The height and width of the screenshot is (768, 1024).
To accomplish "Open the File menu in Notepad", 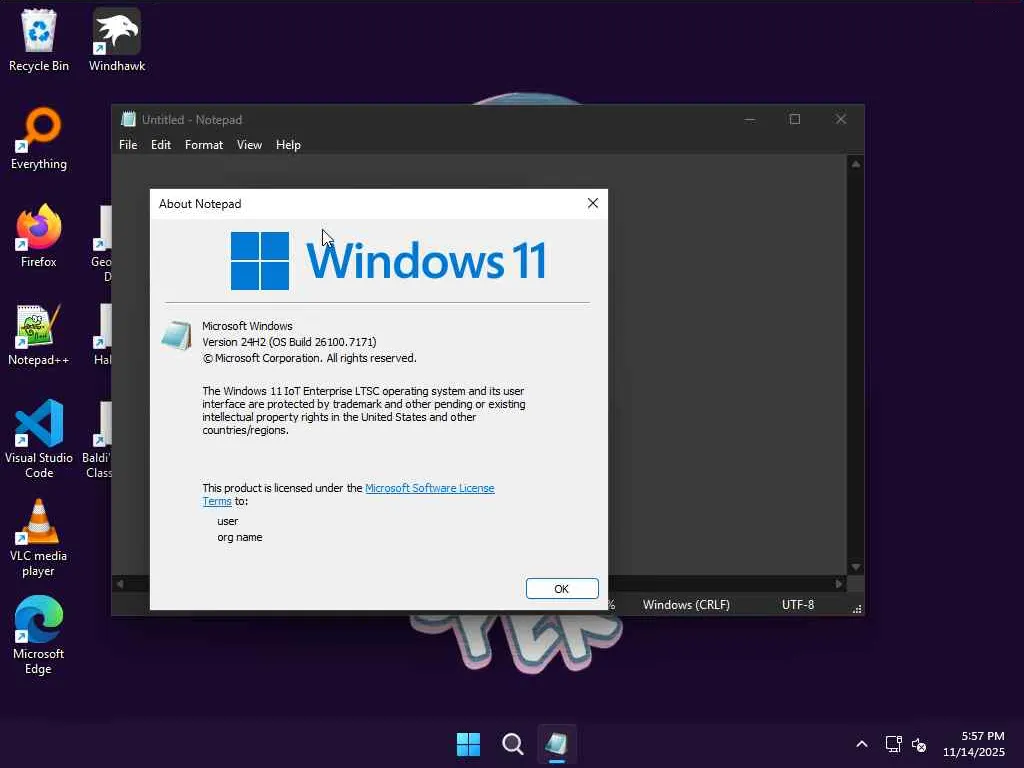I will pos(128,145).
